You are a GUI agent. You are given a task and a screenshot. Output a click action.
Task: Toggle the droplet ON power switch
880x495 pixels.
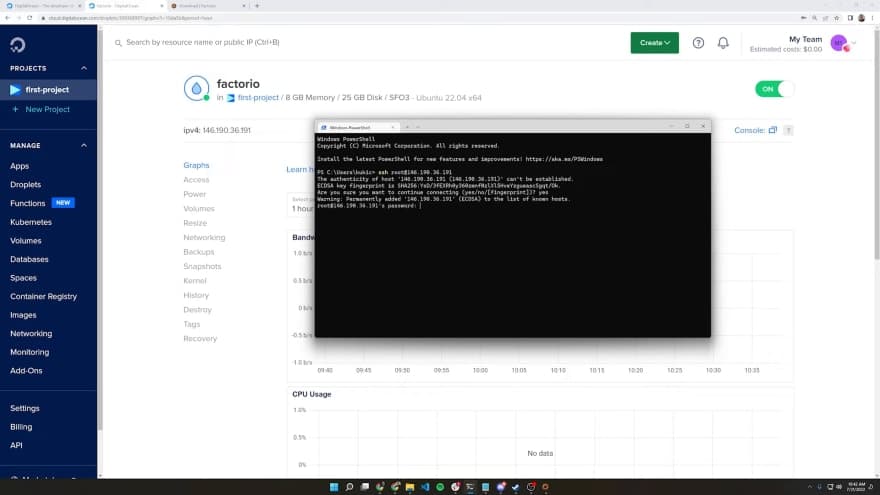point(774,89)
